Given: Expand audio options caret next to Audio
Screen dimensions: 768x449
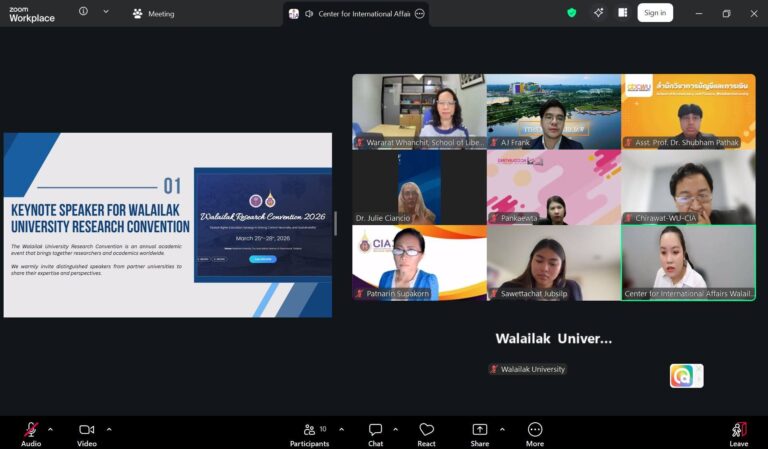Looking at the screenshot, I should (x=50, y=429).
